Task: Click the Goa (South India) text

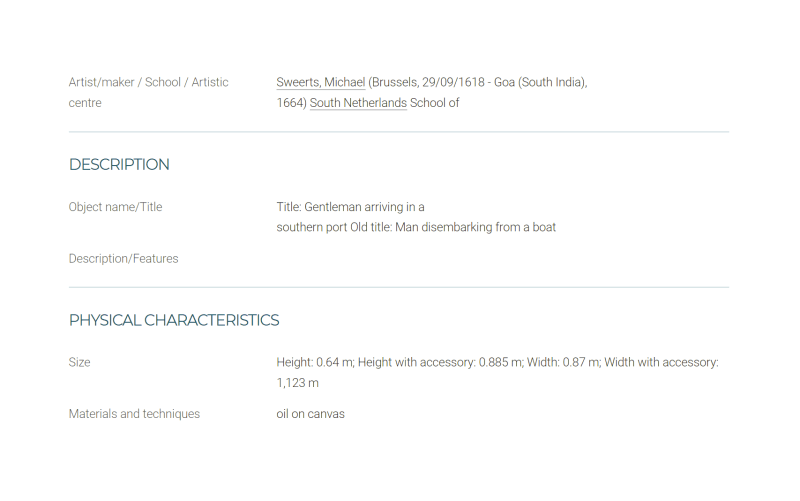Action: [x=540, y=82]
